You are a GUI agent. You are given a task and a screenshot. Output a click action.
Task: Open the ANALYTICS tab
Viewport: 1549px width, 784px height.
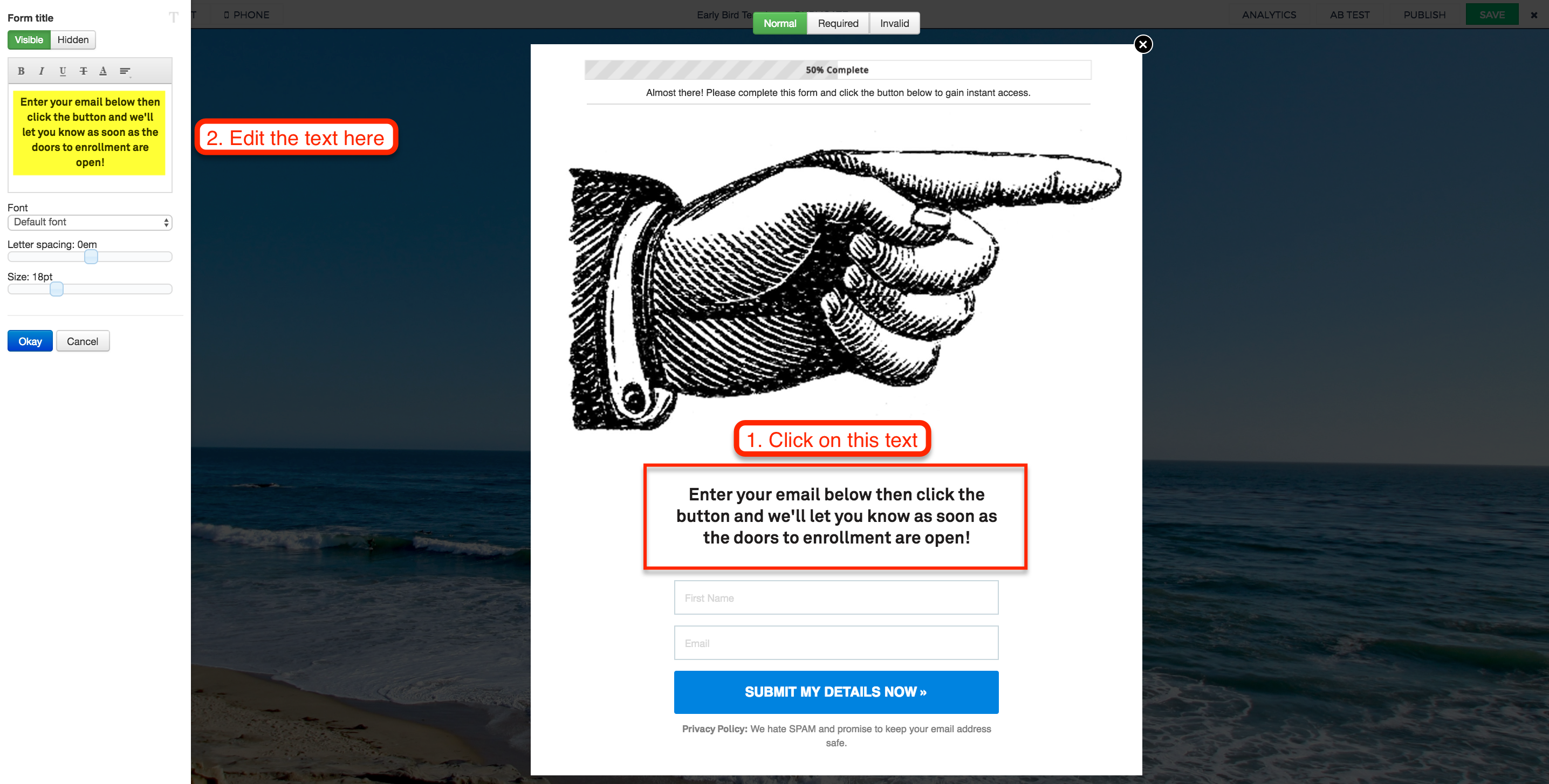click(1269, 15)
